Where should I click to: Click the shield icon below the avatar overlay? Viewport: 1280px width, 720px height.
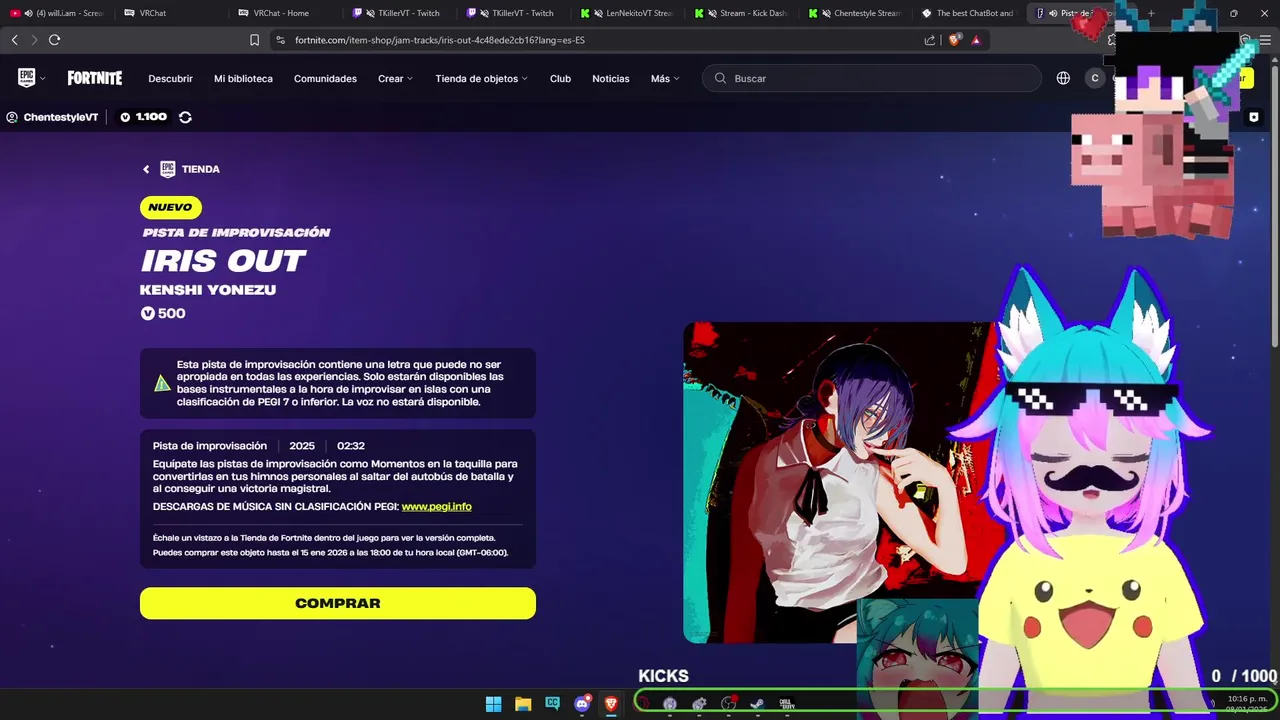(1254, 117)
